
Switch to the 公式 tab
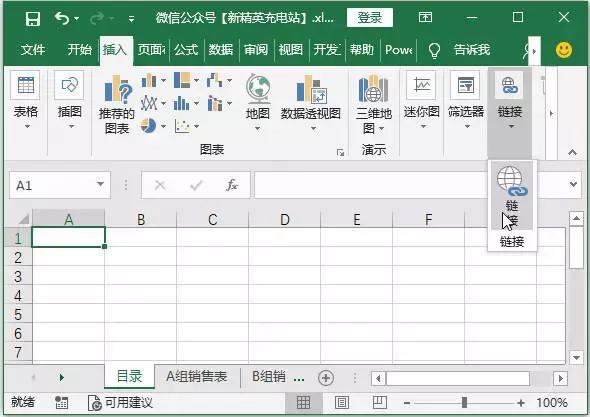tap(186, 49)
